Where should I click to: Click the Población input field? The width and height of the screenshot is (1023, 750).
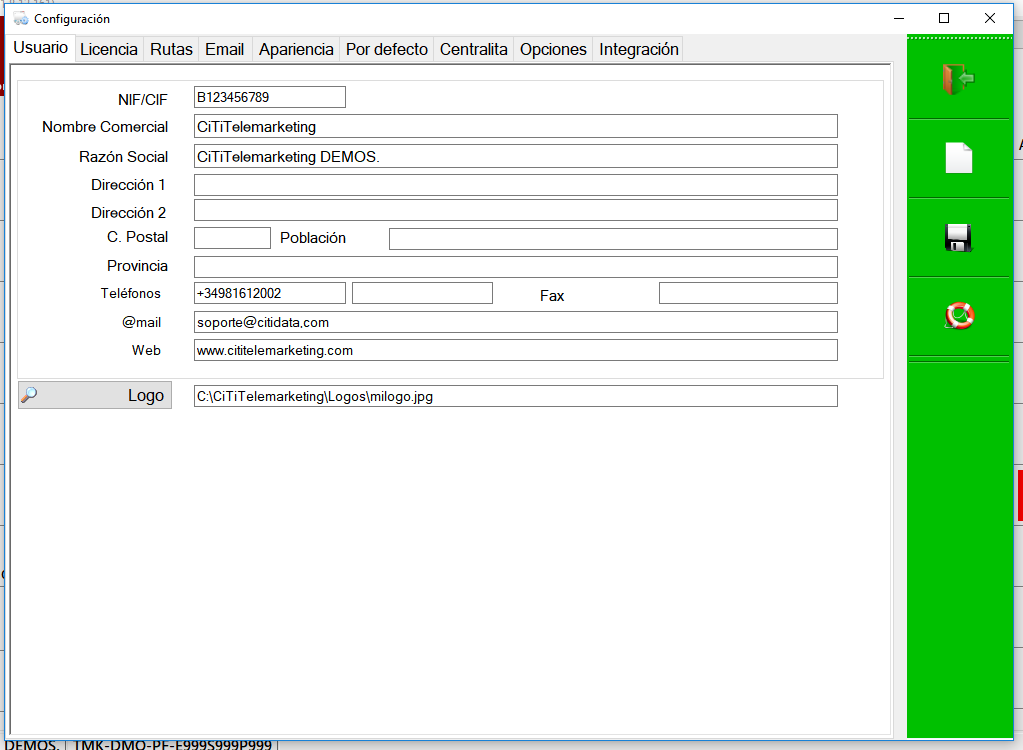[x=613, y=239]
